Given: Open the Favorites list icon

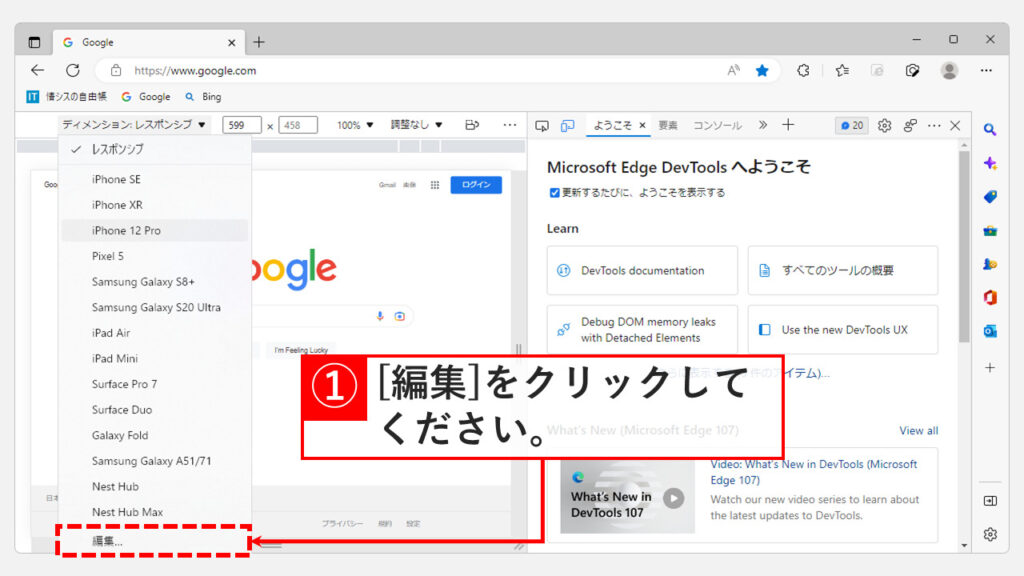Looking at the screenshot, I should tap(842, 71).
